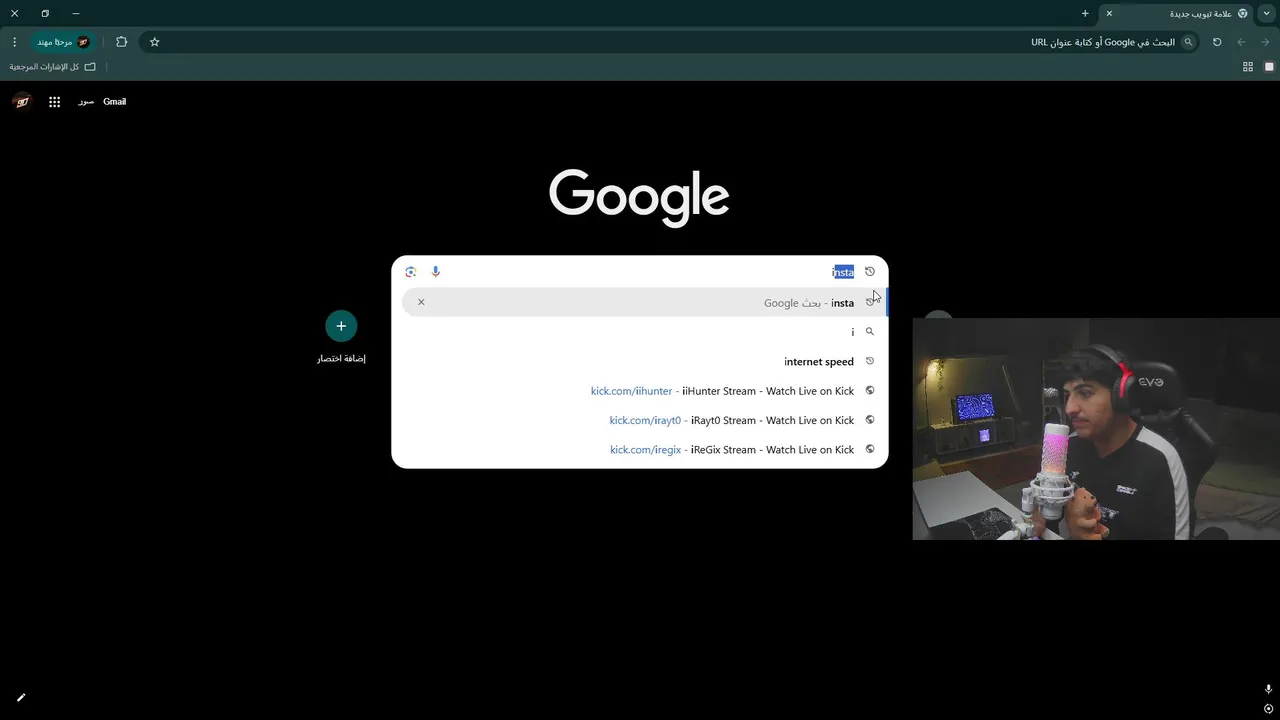This screenshot has height=720, width=1280.
Task: Open the kick.com/iihunter suggestion
Action: coord(640,391)
